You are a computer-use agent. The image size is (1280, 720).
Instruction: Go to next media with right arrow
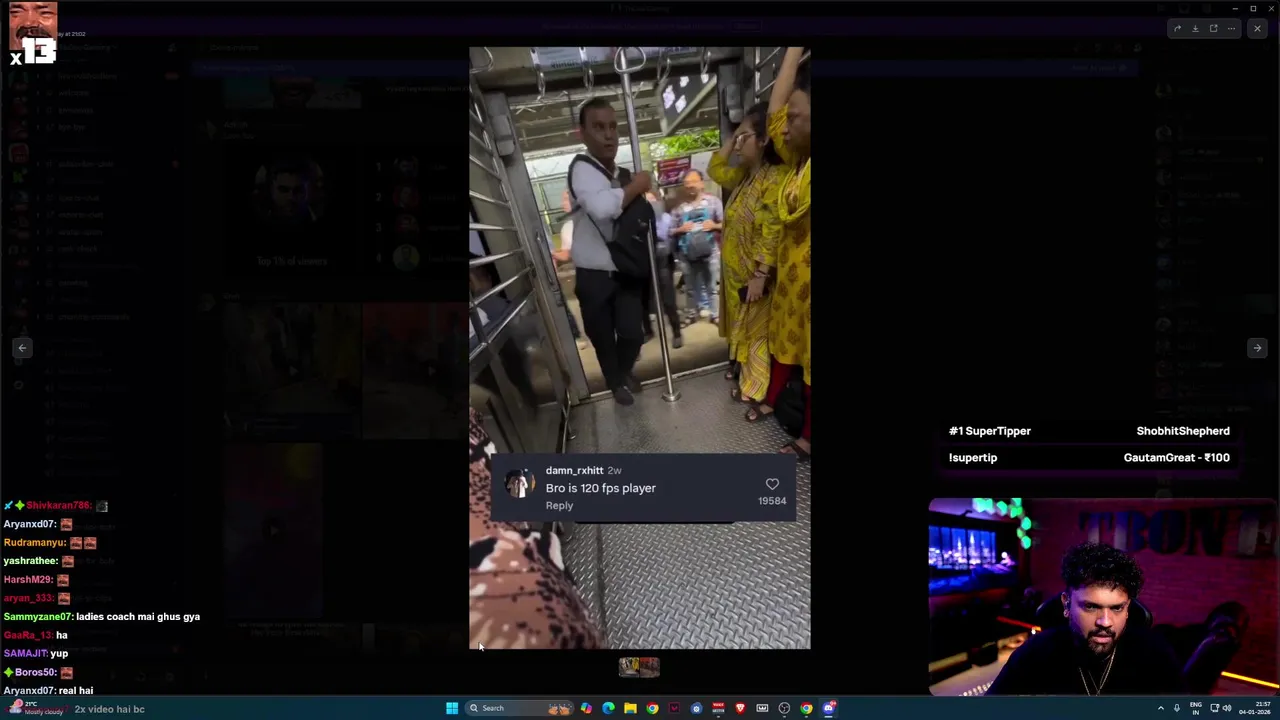(1257, 348)
